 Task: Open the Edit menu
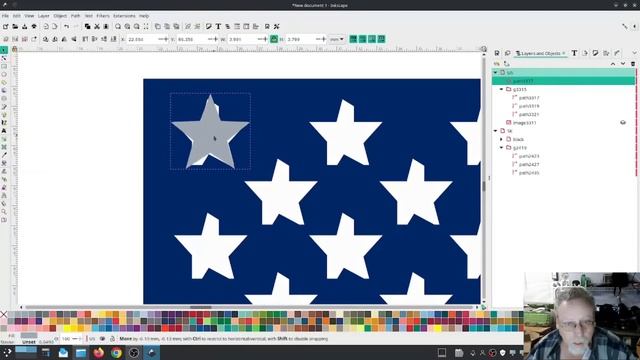tap(17, 16)
